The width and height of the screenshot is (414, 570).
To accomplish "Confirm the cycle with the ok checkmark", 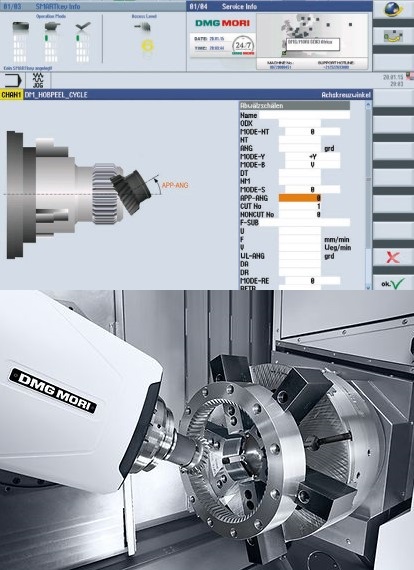I will [393, 283].
